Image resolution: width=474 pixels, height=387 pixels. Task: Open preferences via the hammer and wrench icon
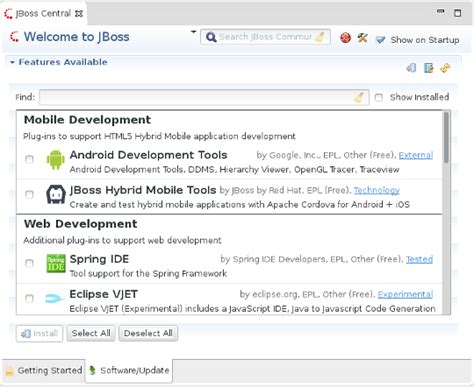pos(362,38)
